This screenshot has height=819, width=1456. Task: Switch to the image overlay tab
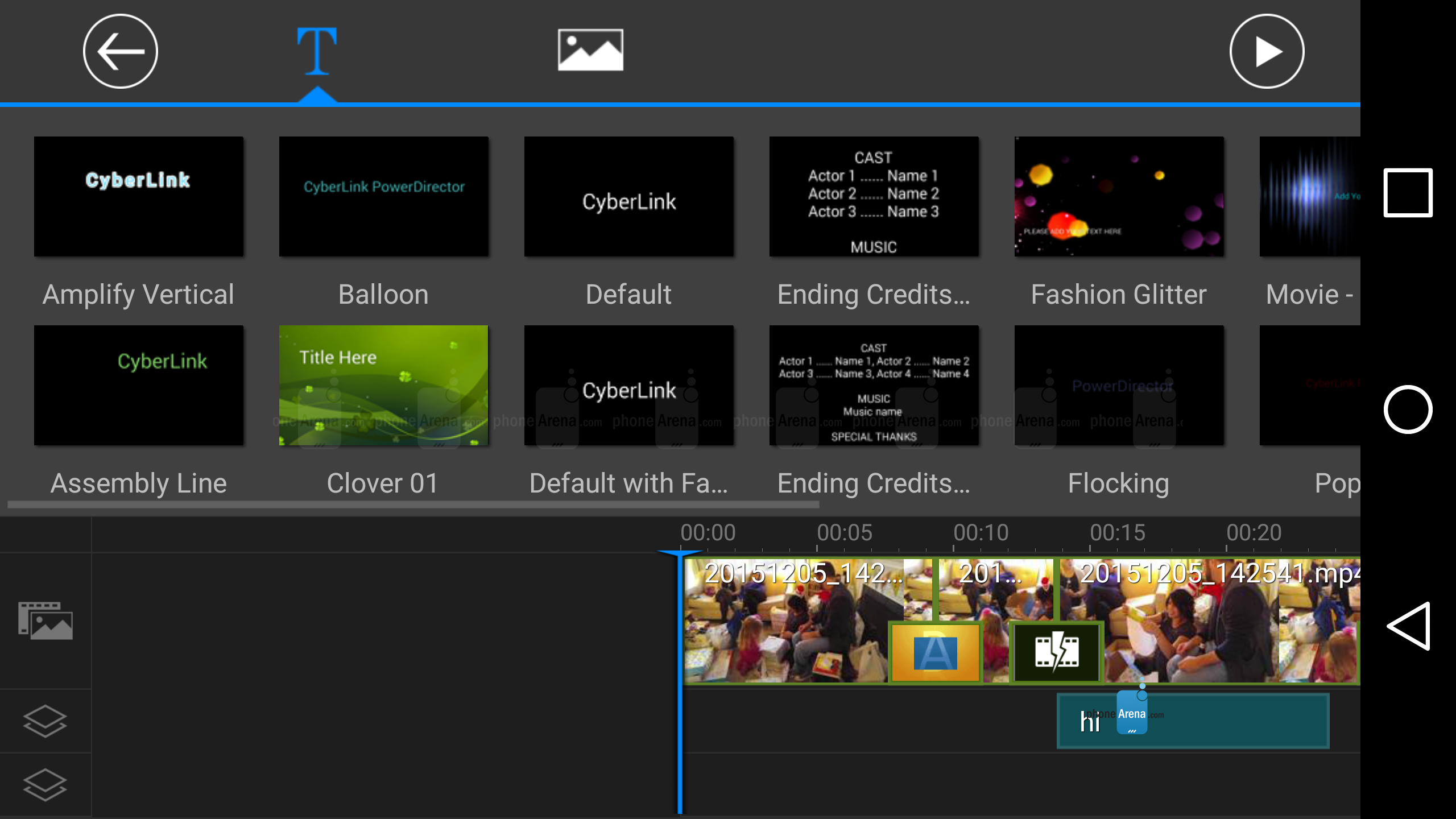tap(590, 50)
